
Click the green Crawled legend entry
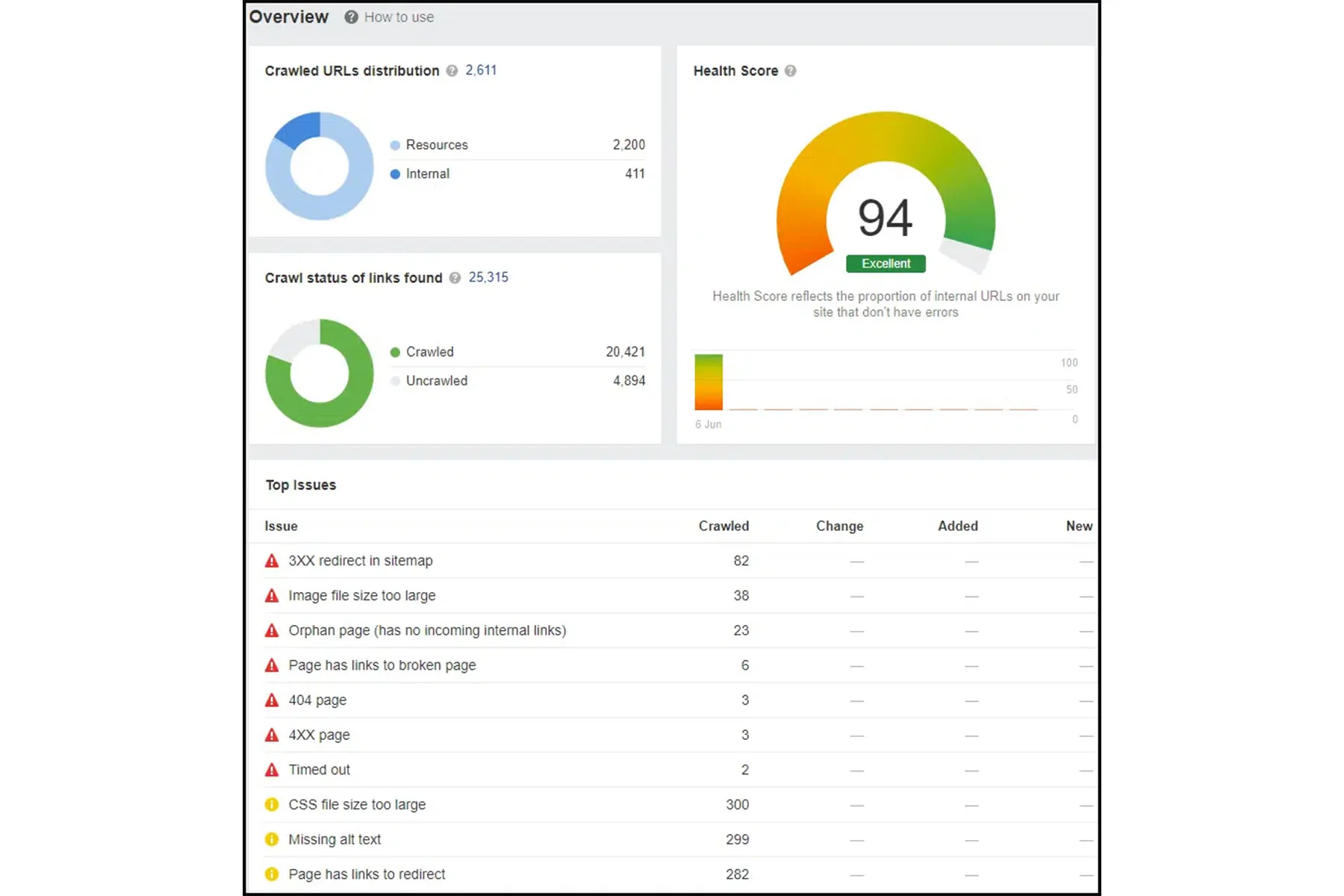429,352
